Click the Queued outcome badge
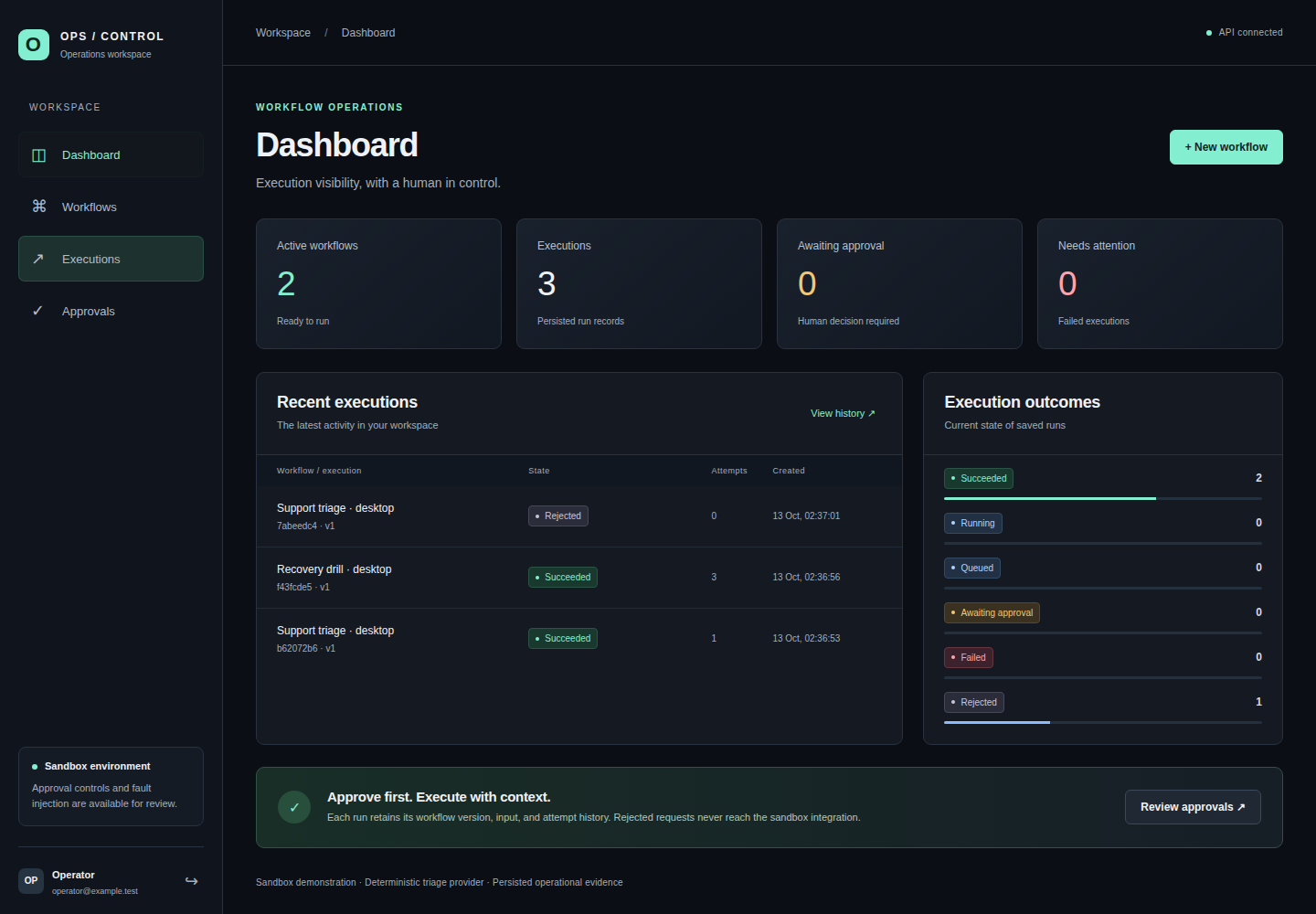Viewport: 1316px width, 914px height. coord(972,568)
